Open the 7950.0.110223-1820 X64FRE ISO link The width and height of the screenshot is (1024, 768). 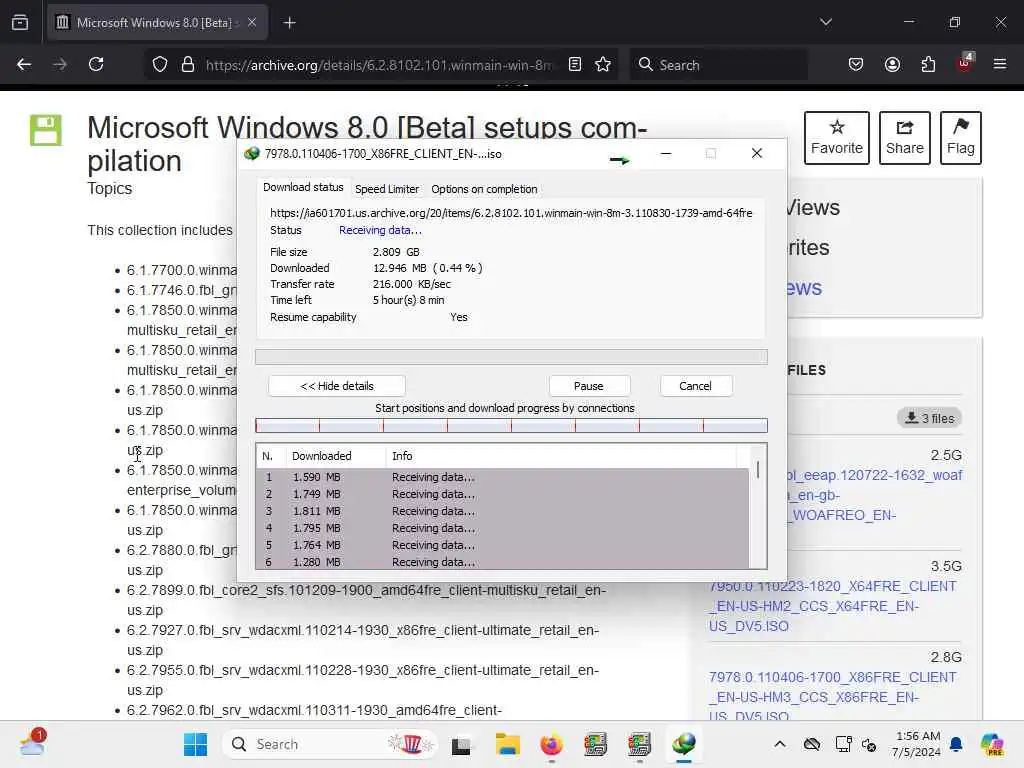coord(833,606)
